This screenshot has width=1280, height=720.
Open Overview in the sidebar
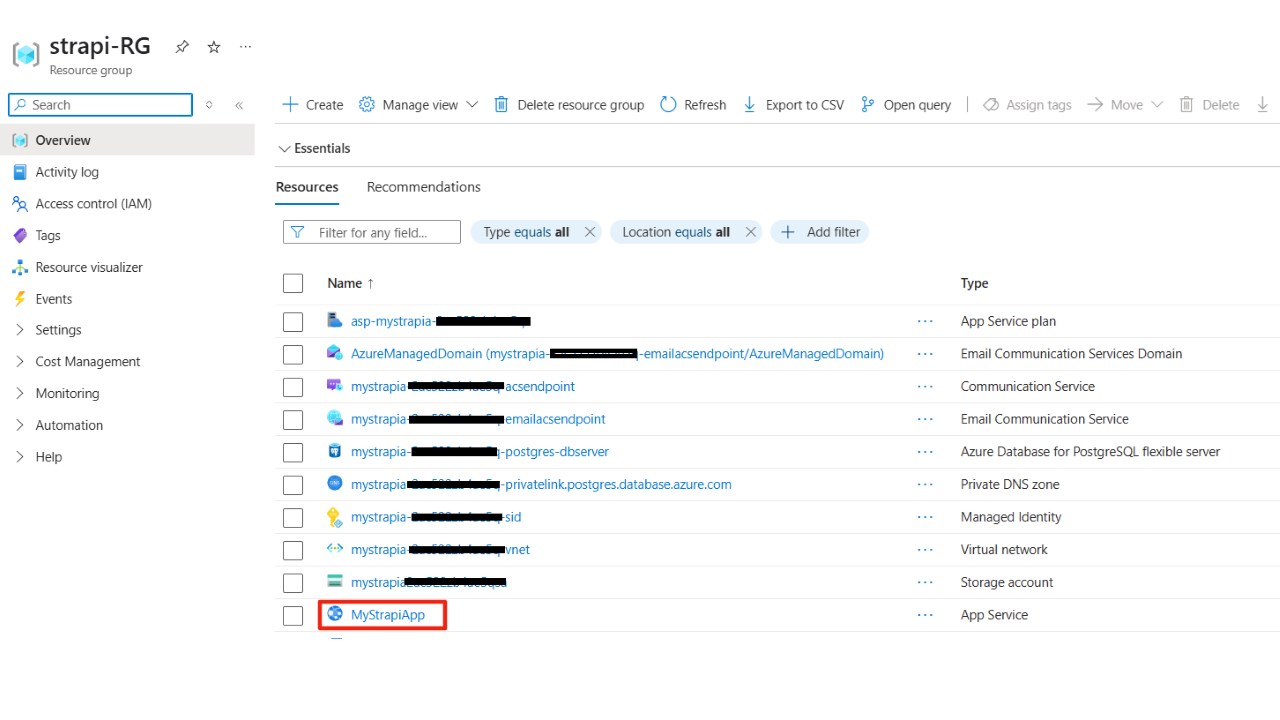(x=127, y=140)
